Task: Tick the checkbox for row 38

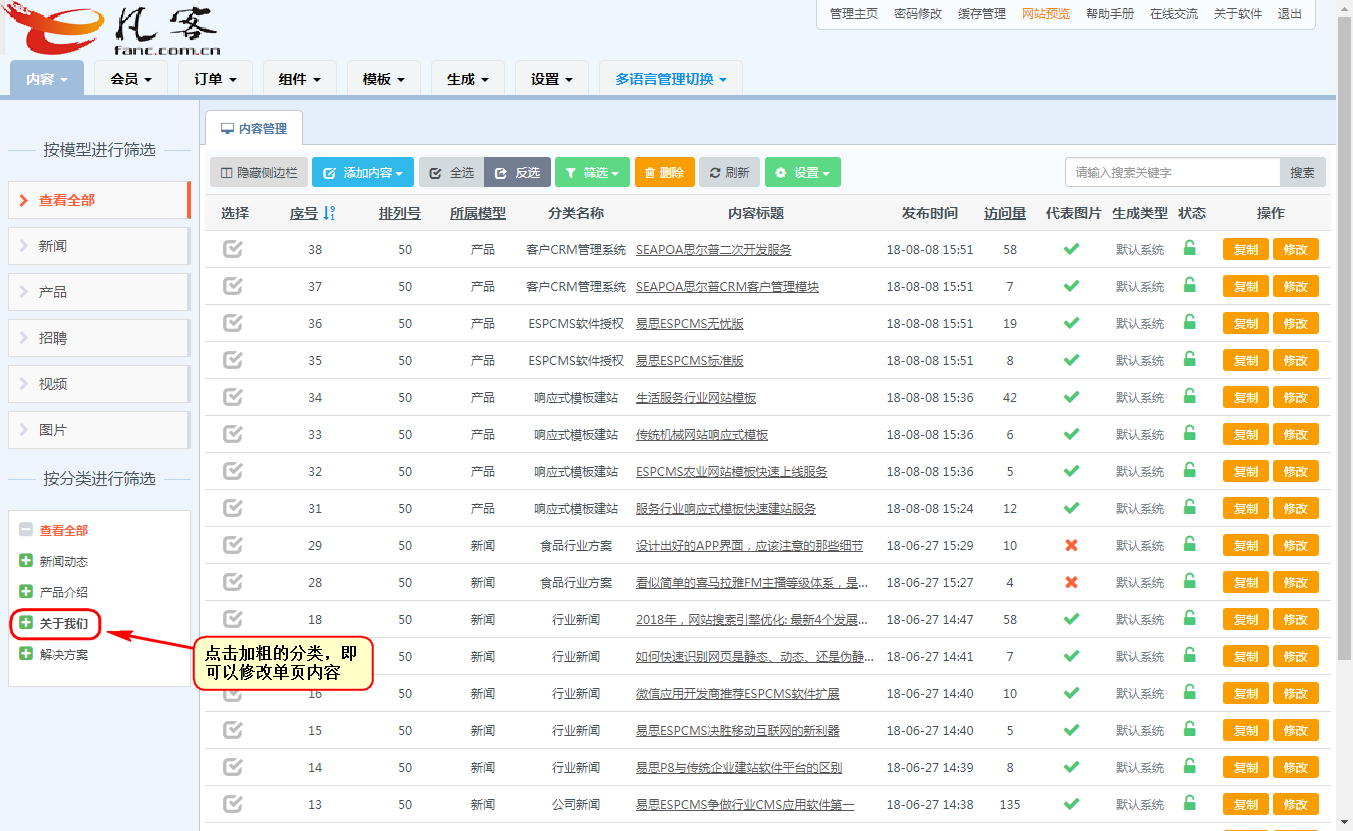Action: (233, 249)
